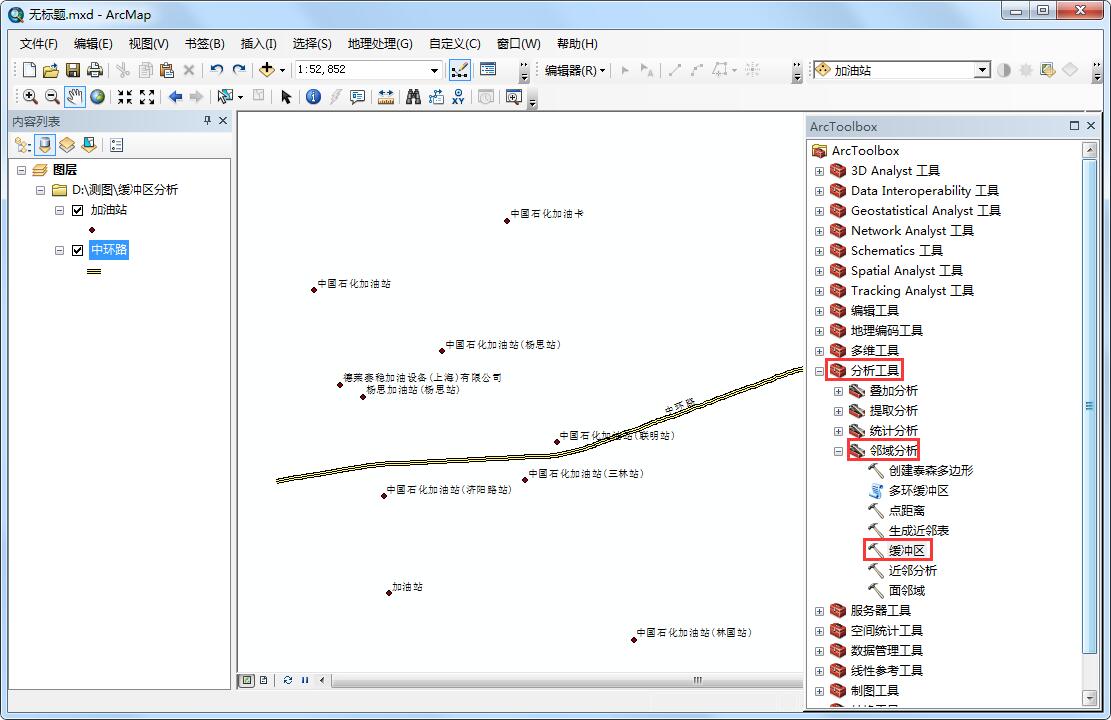Expand the Spatial Analyst 工具 toolbox
Image resolution: width=1111 pixels, height=720 pixels.
tap(819, 271)
